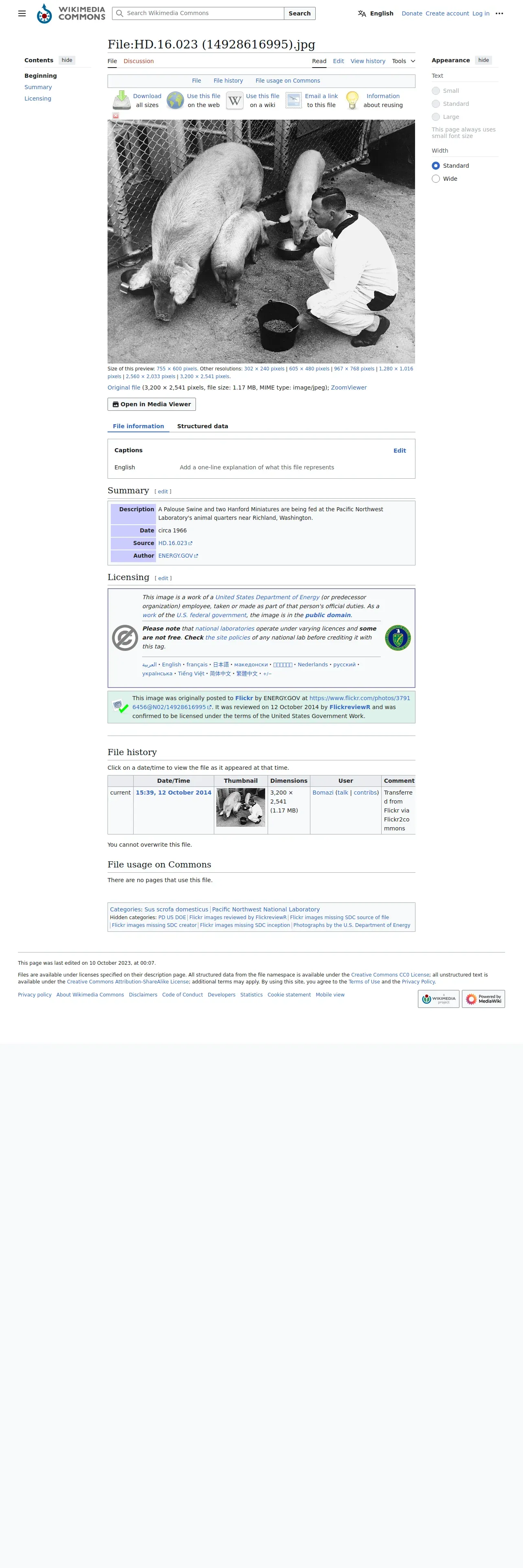Open the hamburger main menu
The image size is (523, 1568).
(22, 13)
